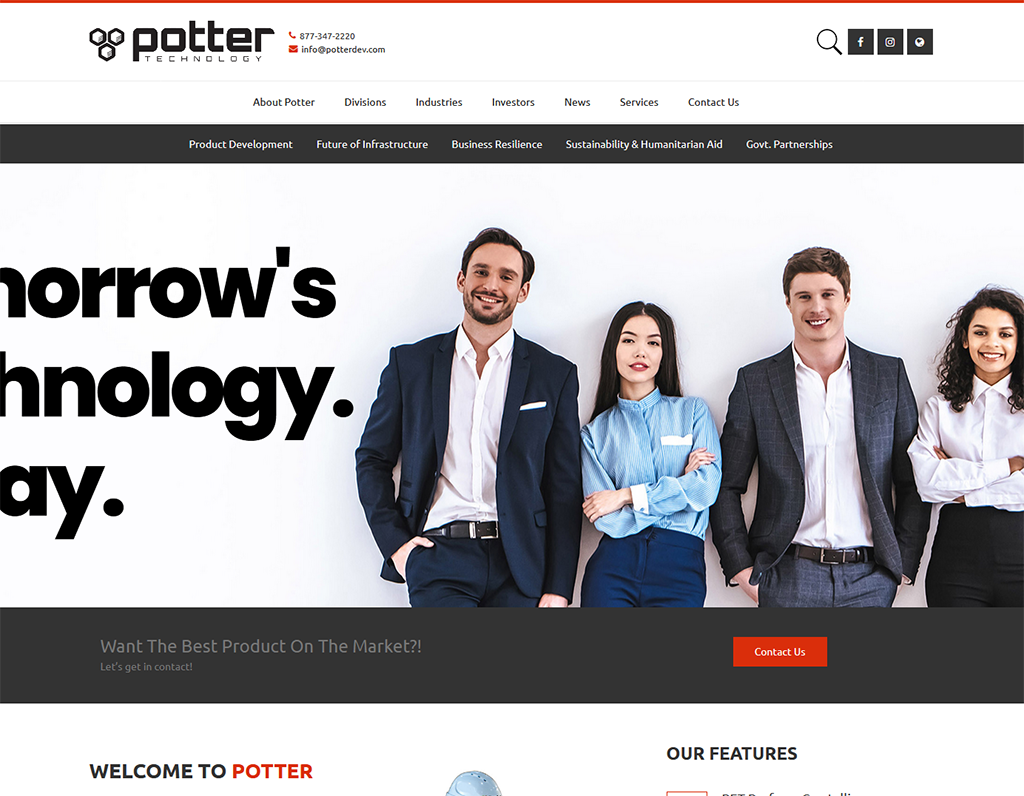This screenshot has width=1024, height=796.
Task: Open Product Development in the dark bar
Action: pyautogui.click(x=241, y=144)
